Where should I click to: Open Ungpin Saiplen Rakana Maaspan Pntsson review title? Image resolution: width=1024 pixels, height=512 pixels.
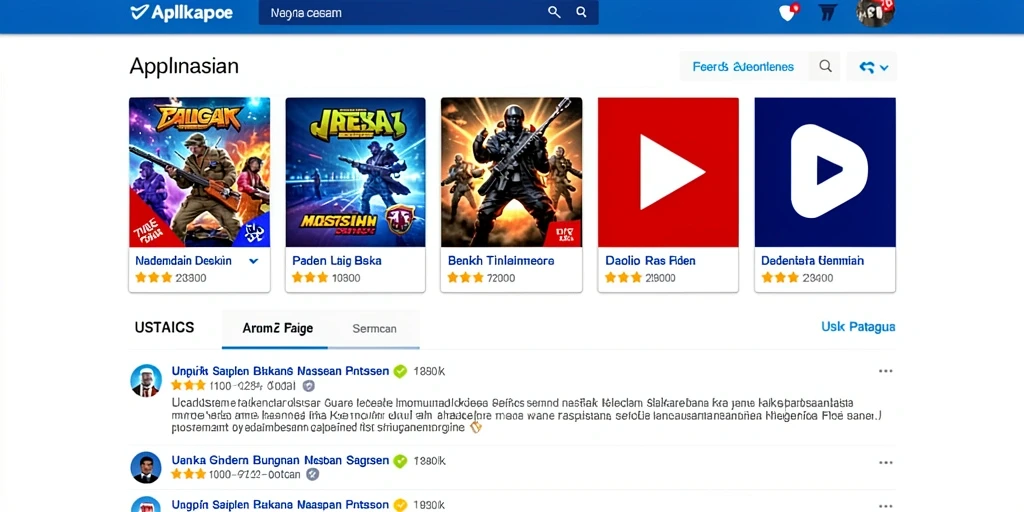pos(280,505)
